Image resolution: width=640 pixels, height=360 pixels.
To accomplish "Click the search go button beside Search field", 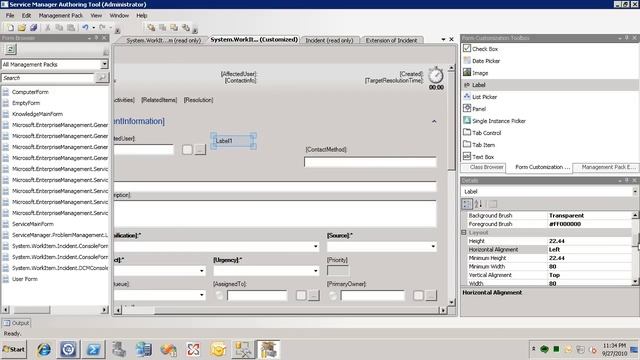I will tap(102, 78).
